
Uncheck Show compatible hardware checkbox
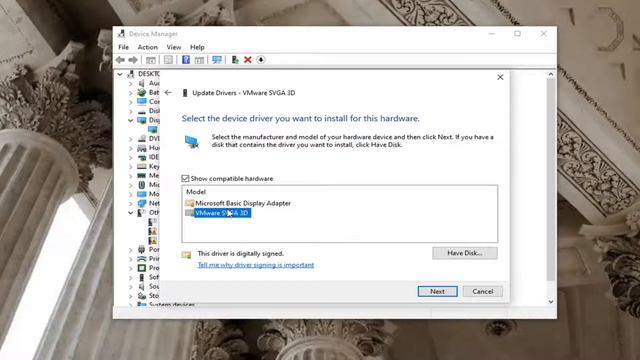(185, 178)
